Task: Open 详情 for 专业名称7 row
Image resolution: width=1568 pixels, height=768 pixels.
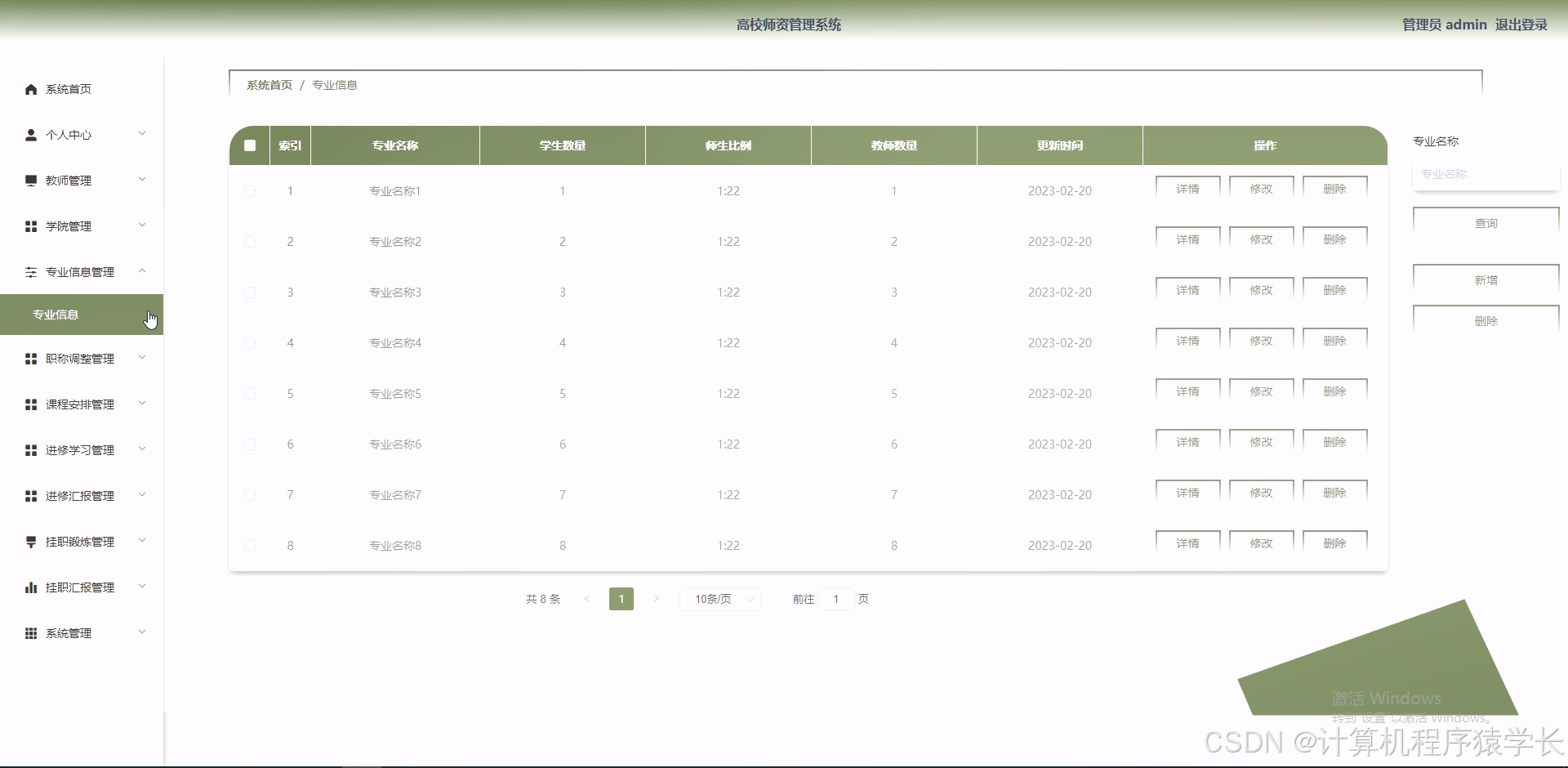Action: click(1188, 493)
